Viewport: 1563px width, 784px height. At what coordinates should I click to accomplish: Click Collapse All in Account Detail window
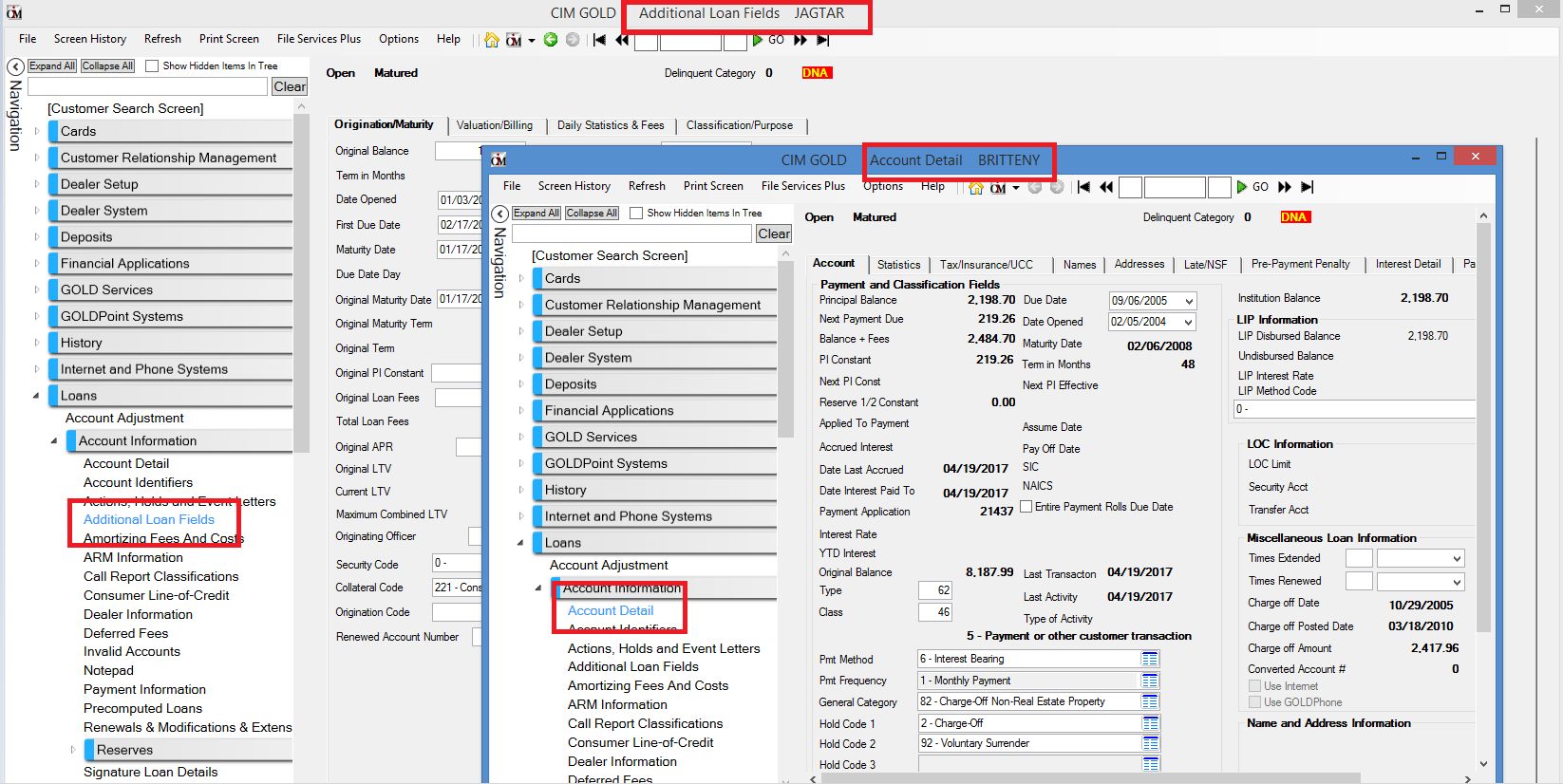click(593, 214)
